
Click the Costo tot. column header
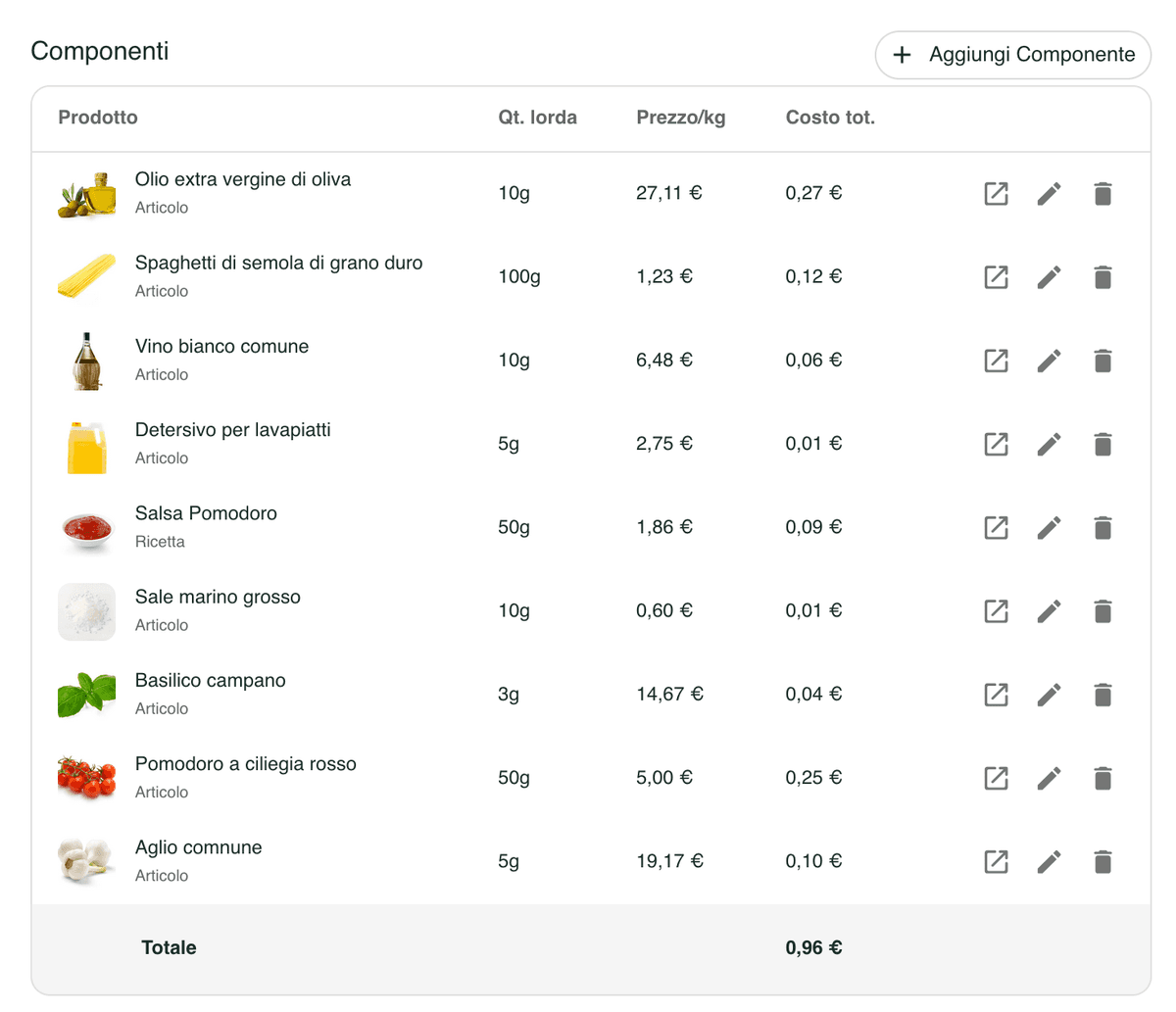(830, 118)
